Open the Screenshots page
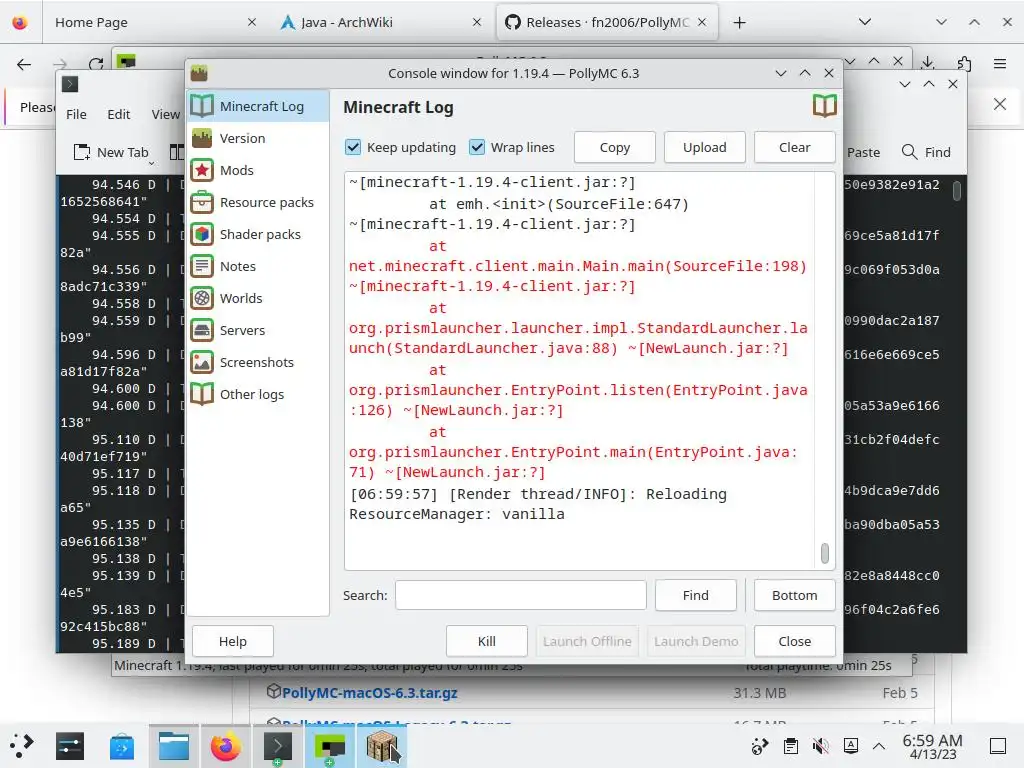Image resolution: width=1024 pixels, height=768 pixels. pyautogui.click(x=258, y=362)
